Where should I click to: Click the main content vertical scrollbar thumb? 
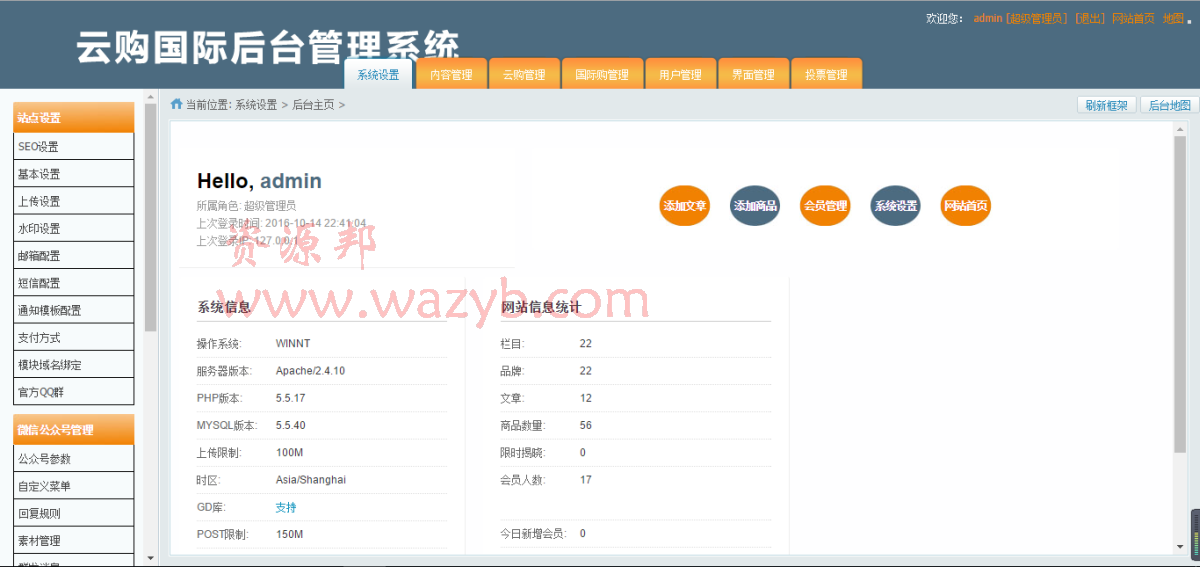1180,295
